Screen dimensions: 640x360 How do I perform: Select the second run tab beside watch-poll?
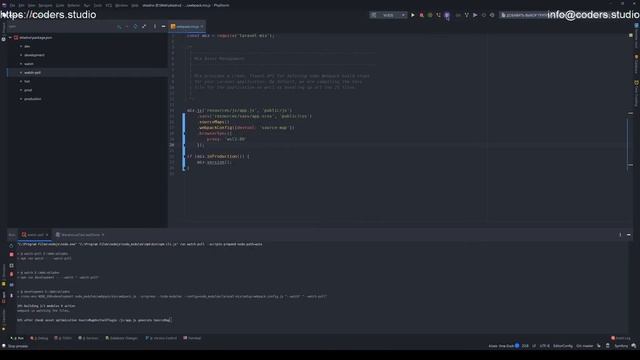click(x=80, y=235)
